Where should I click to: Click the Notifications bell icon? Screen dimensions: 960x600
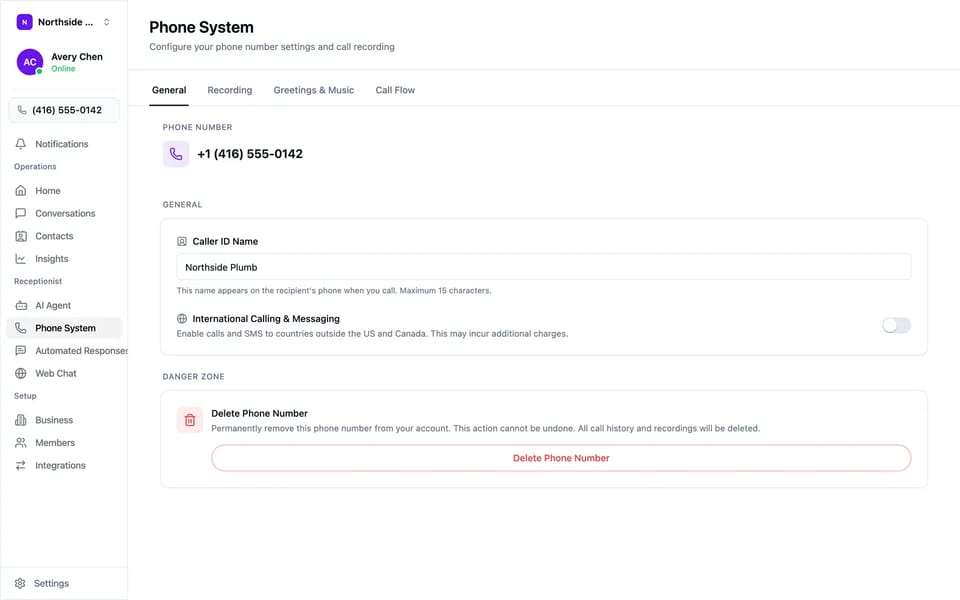(x=21, y=144)
